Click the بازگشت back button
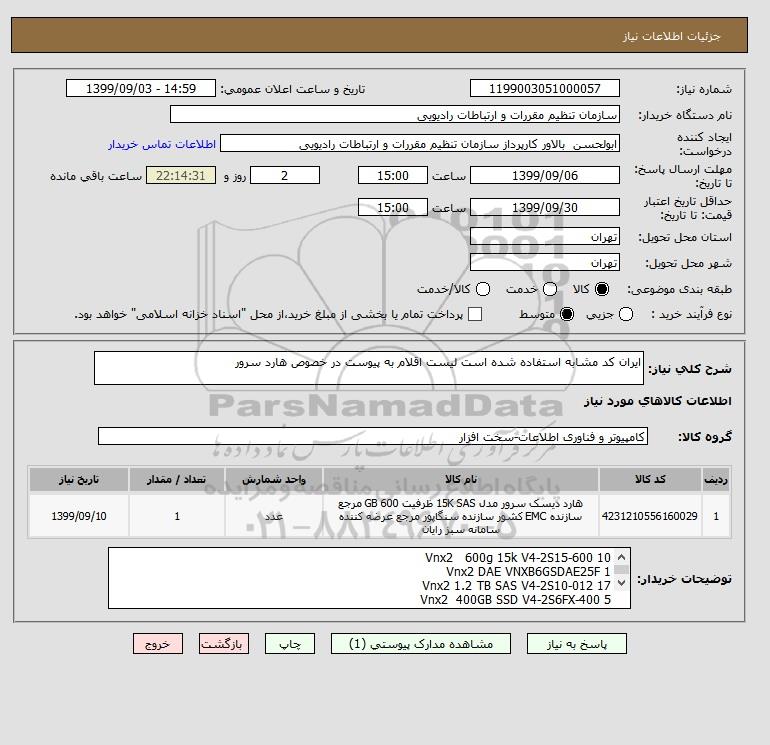 (224, 644)
